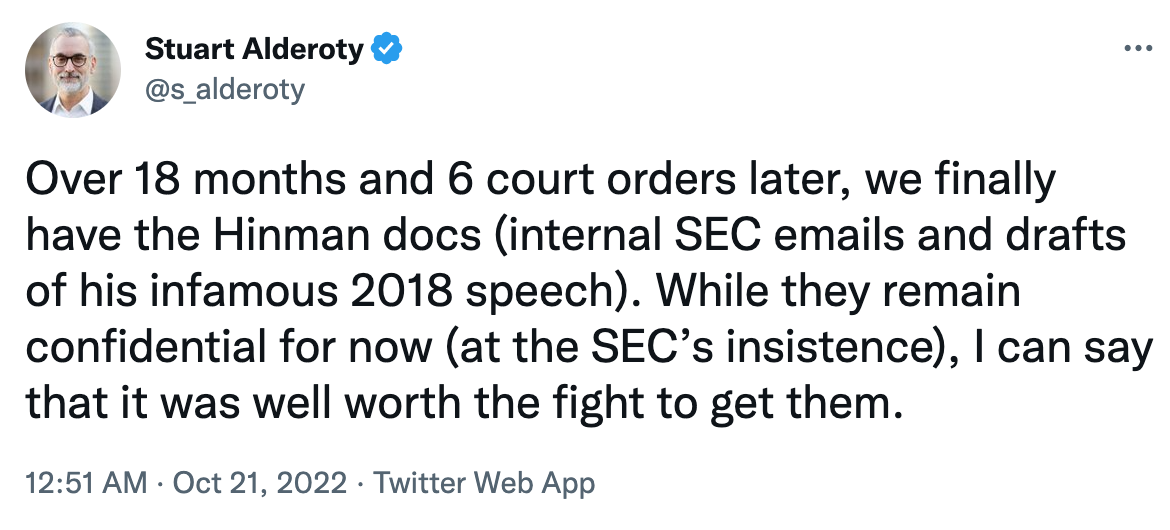The width and height of the screenshot is (1170, 530).
Task: Open Stuart Alderoty's profile photo
Action: pyautogui.click(x=67, y=68)
